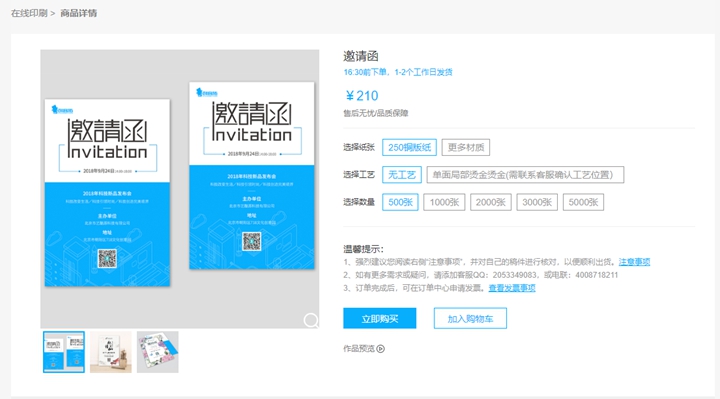Click the customer service QQ 2053349083 line
The image size is (720, 399).
coord(480,275)
